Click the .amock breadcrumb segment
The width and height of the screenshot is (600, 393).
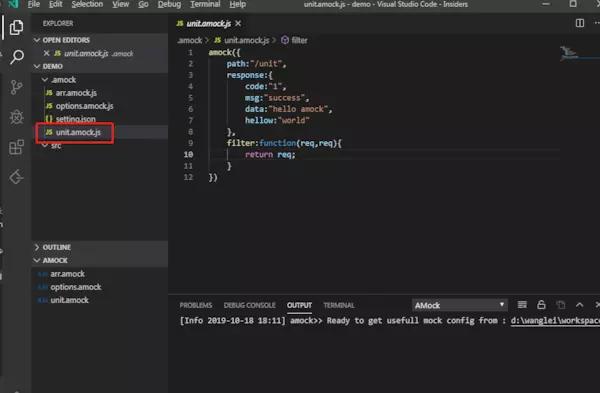(190, 40)
